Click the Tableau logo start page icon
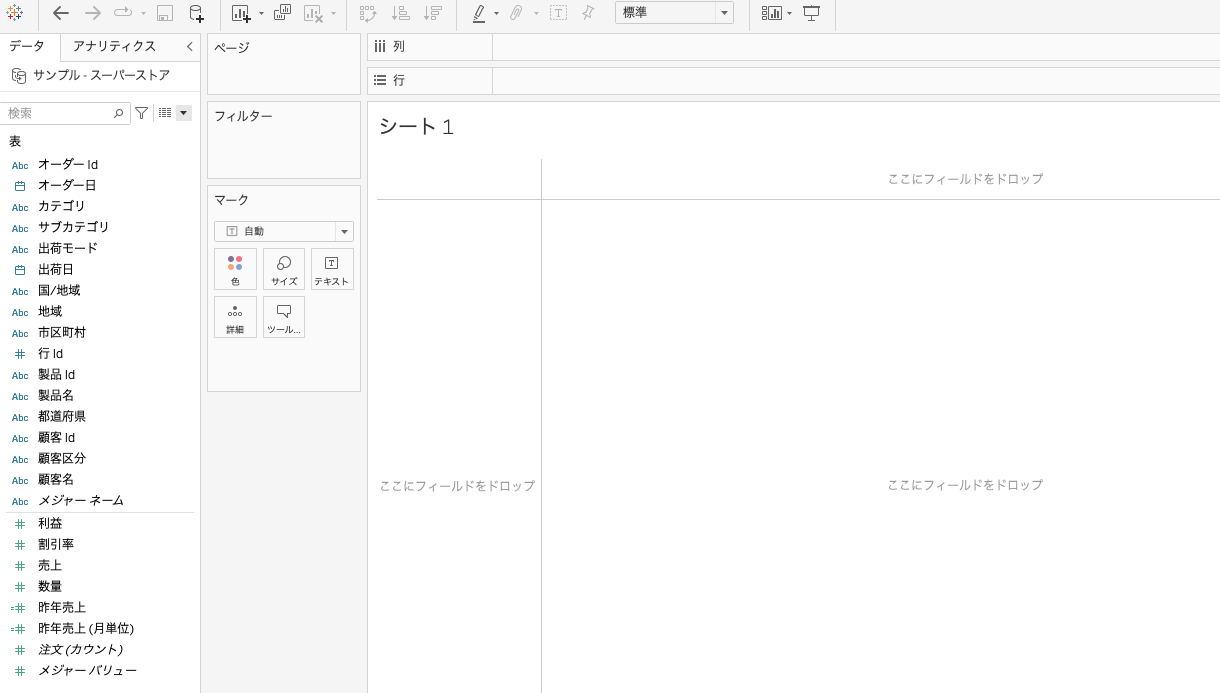 point(14,13)
